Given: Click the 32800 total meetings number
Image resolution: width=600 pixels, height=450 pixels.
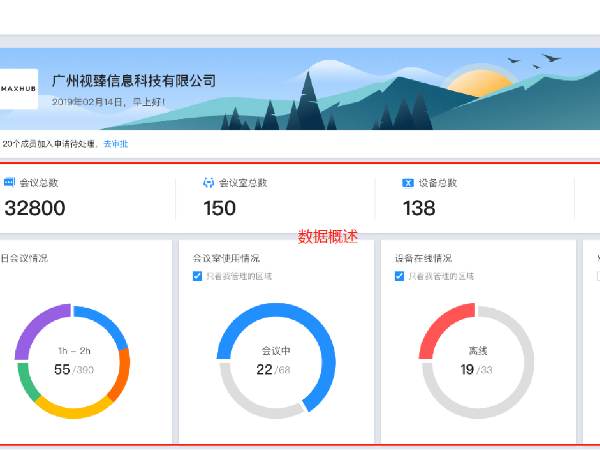Looking at the screenshot, I should click(35, 208).
